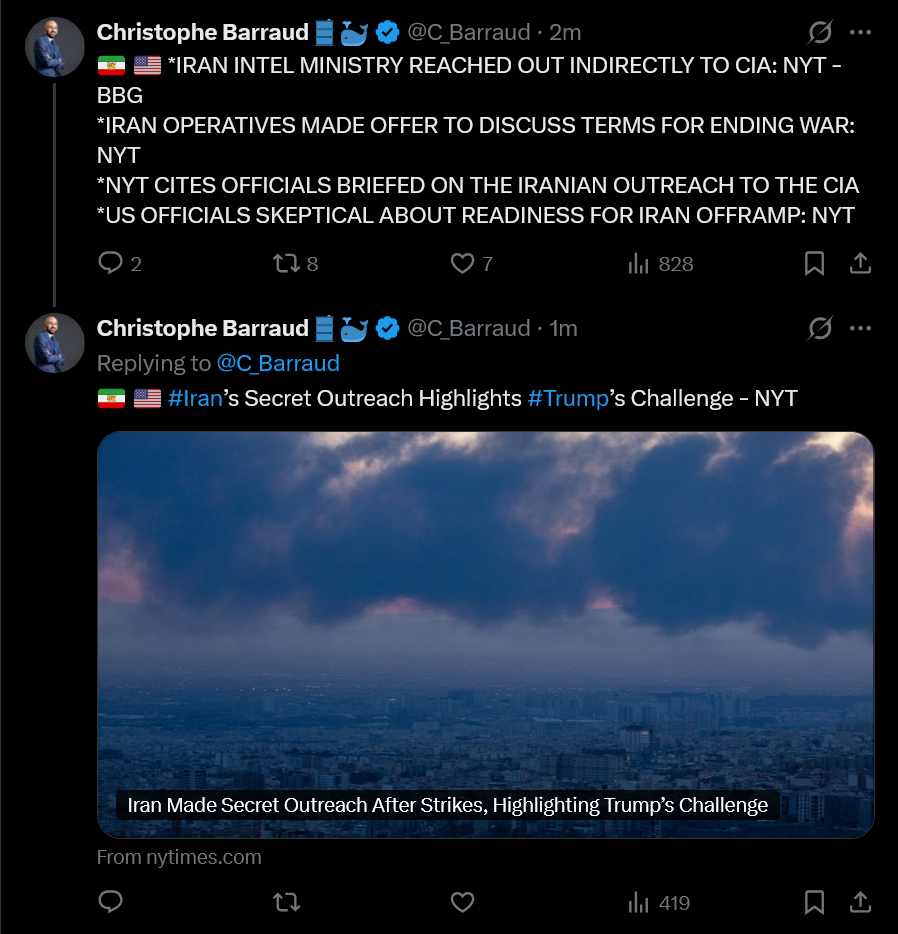The width and height of the screenshot is (898, 934).
Task: Like the first tweet with 7 likes
Action: pyautogui.click(x=462, y=264)
